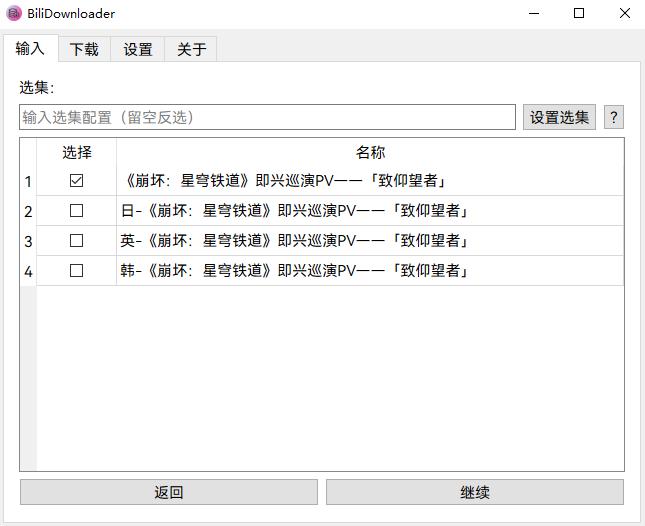
Task: Select row header number 3
Action: (28, 241)
